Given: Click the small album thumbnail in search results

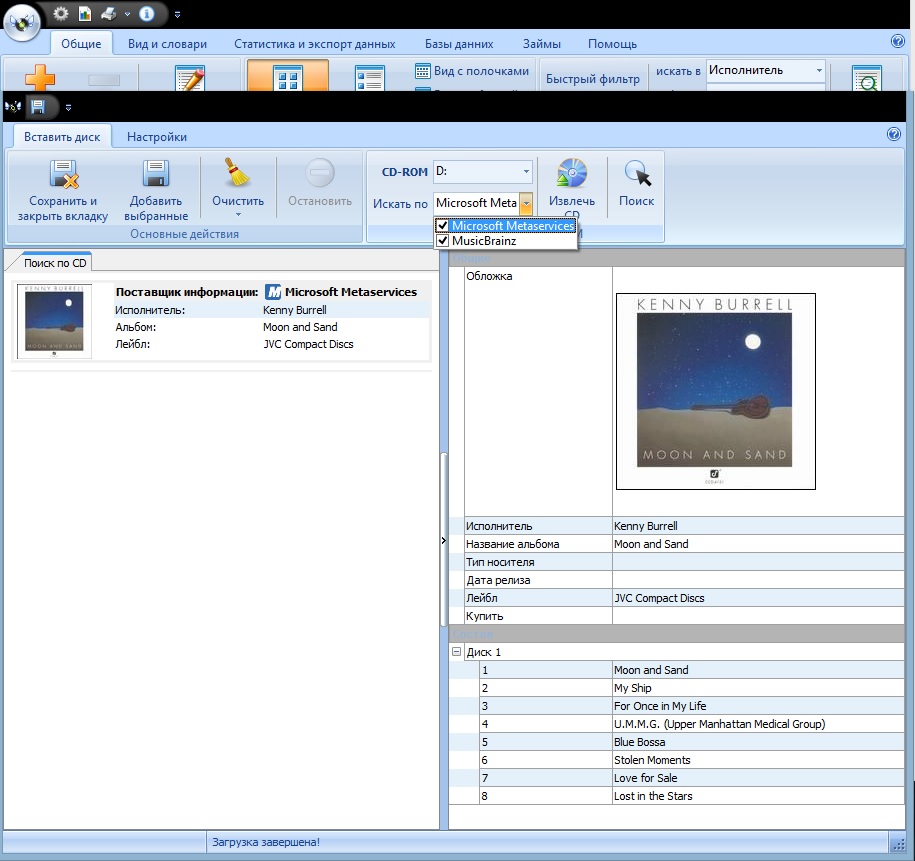Looking at the screenshot, I should point(54,320).
